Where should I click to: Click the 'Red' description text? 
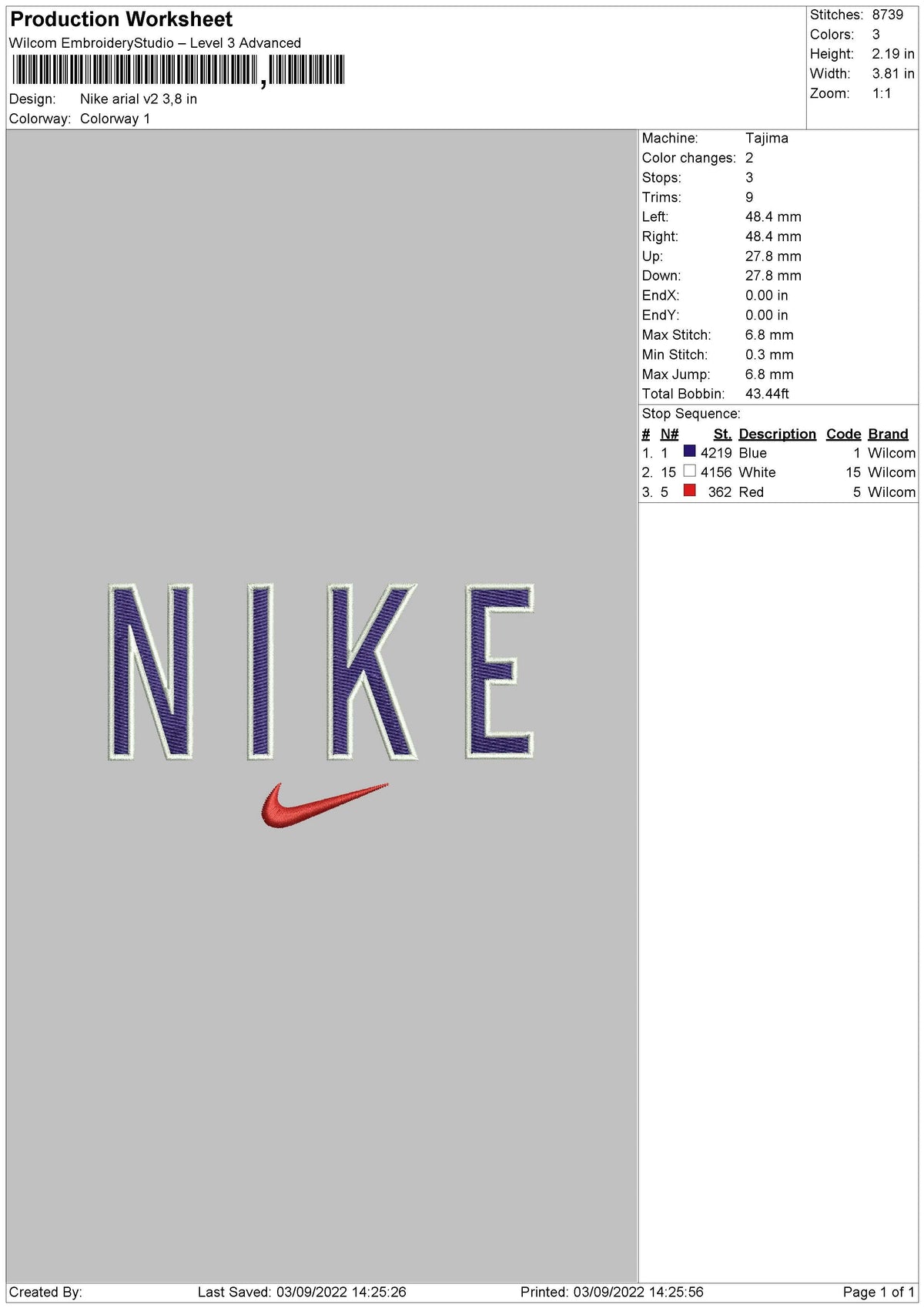(751, 493)
